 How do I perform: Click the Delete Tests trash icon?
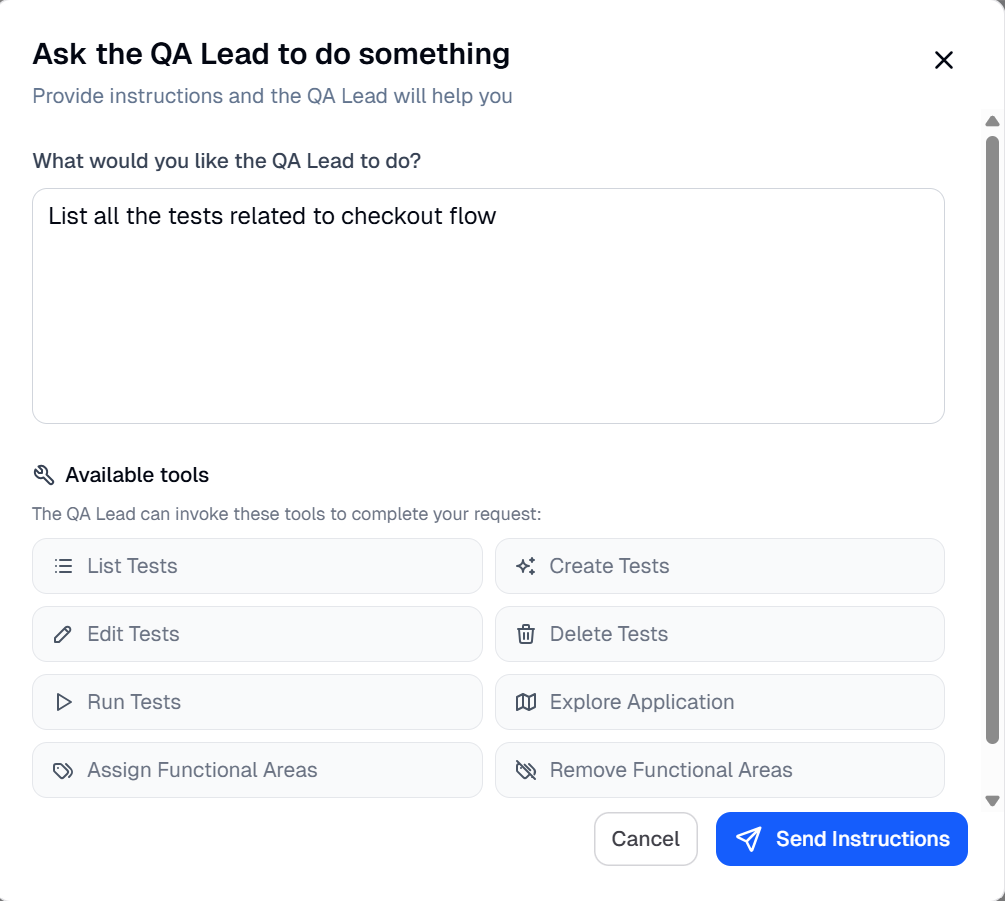525,634
